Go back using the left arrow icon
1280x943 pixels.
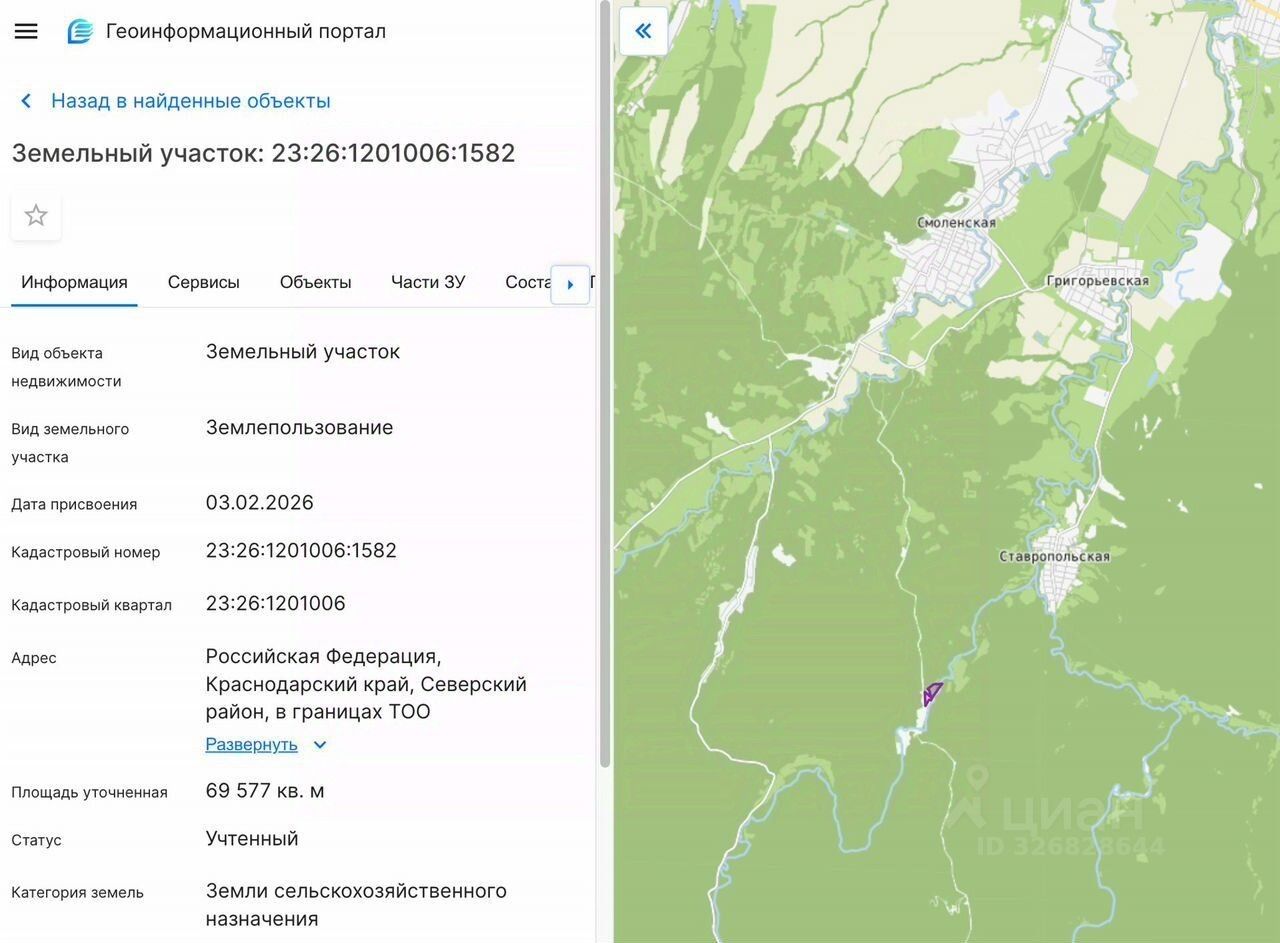point(26,101)
